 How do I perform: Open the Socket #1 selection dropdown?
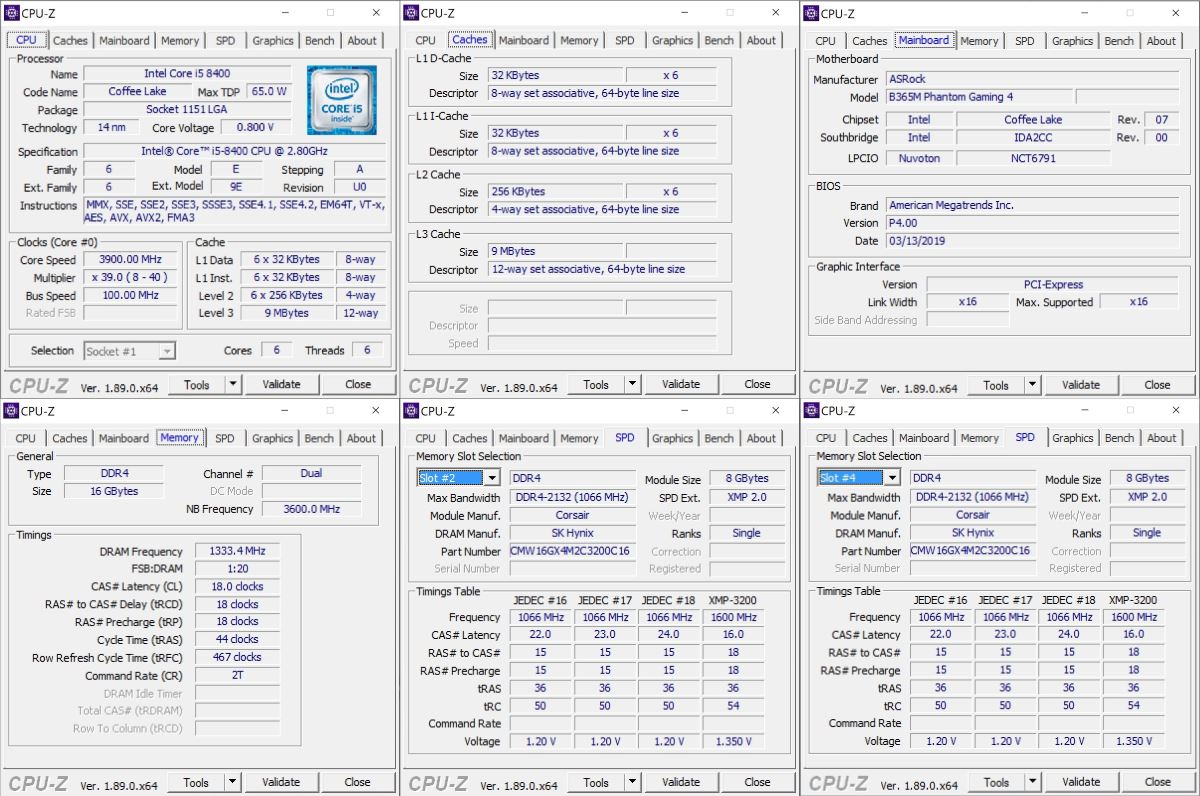pyautogui.click(x=130, y=351)
